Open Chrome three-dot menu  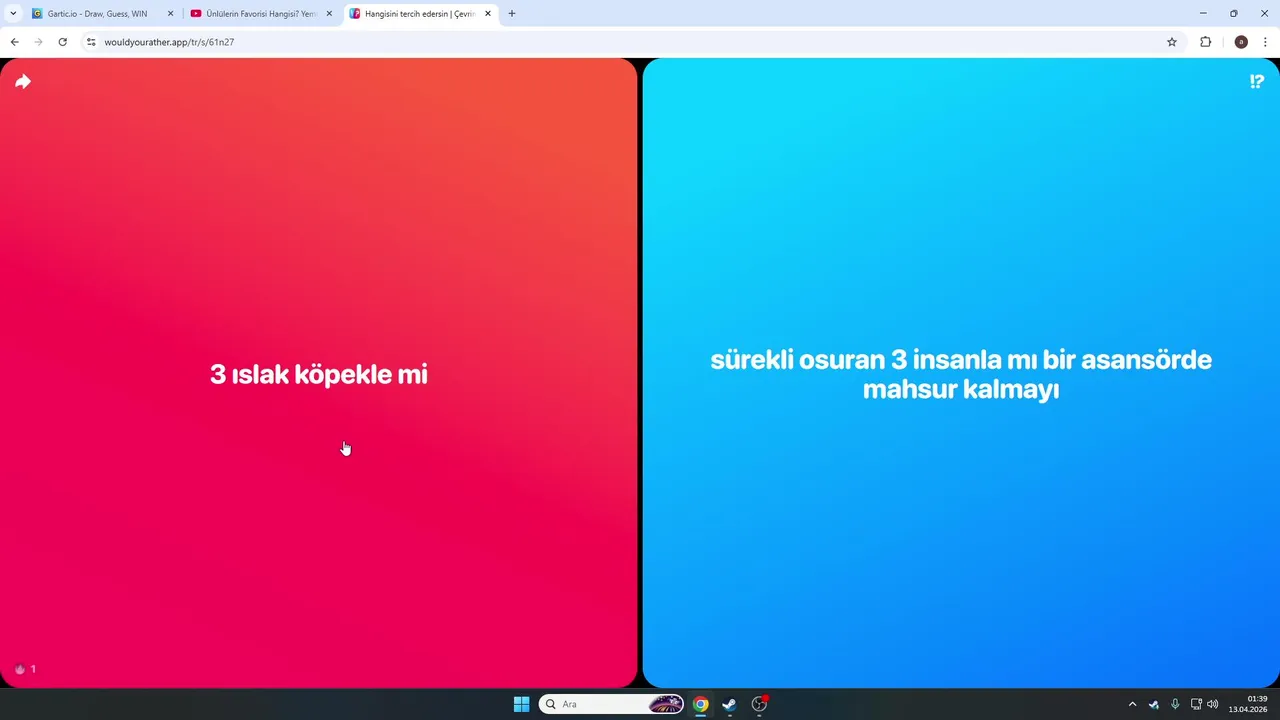point(1265,42)
